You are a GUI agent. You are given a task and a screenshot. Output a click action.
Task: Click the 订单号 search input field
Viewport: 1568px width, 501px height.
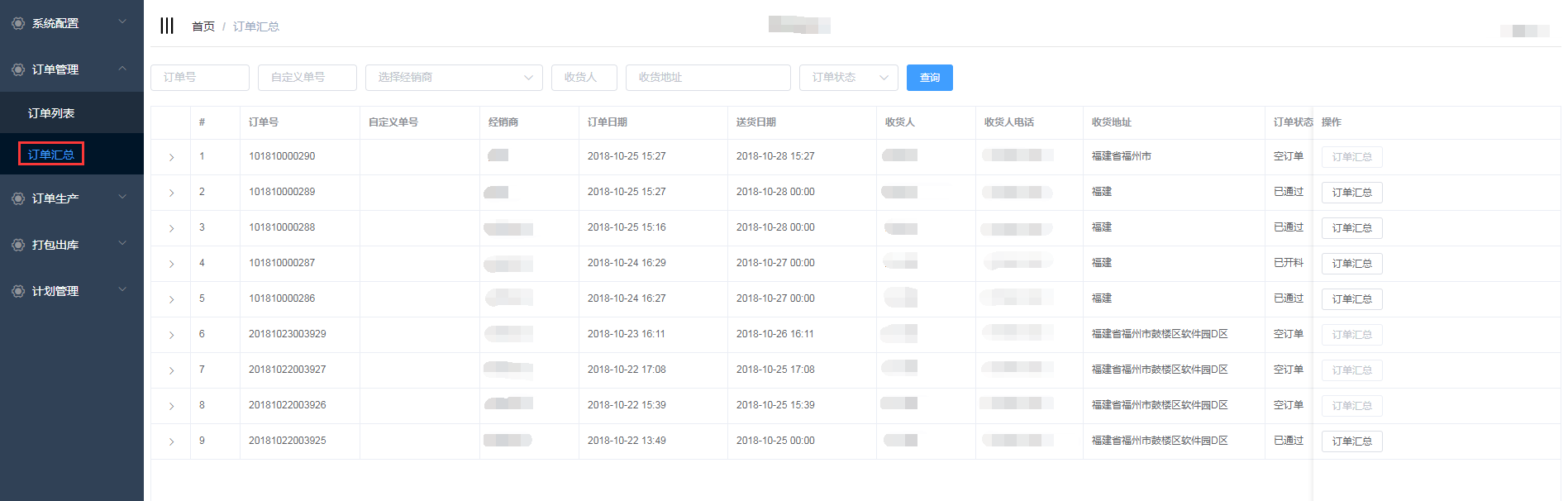tap(200, 78)
